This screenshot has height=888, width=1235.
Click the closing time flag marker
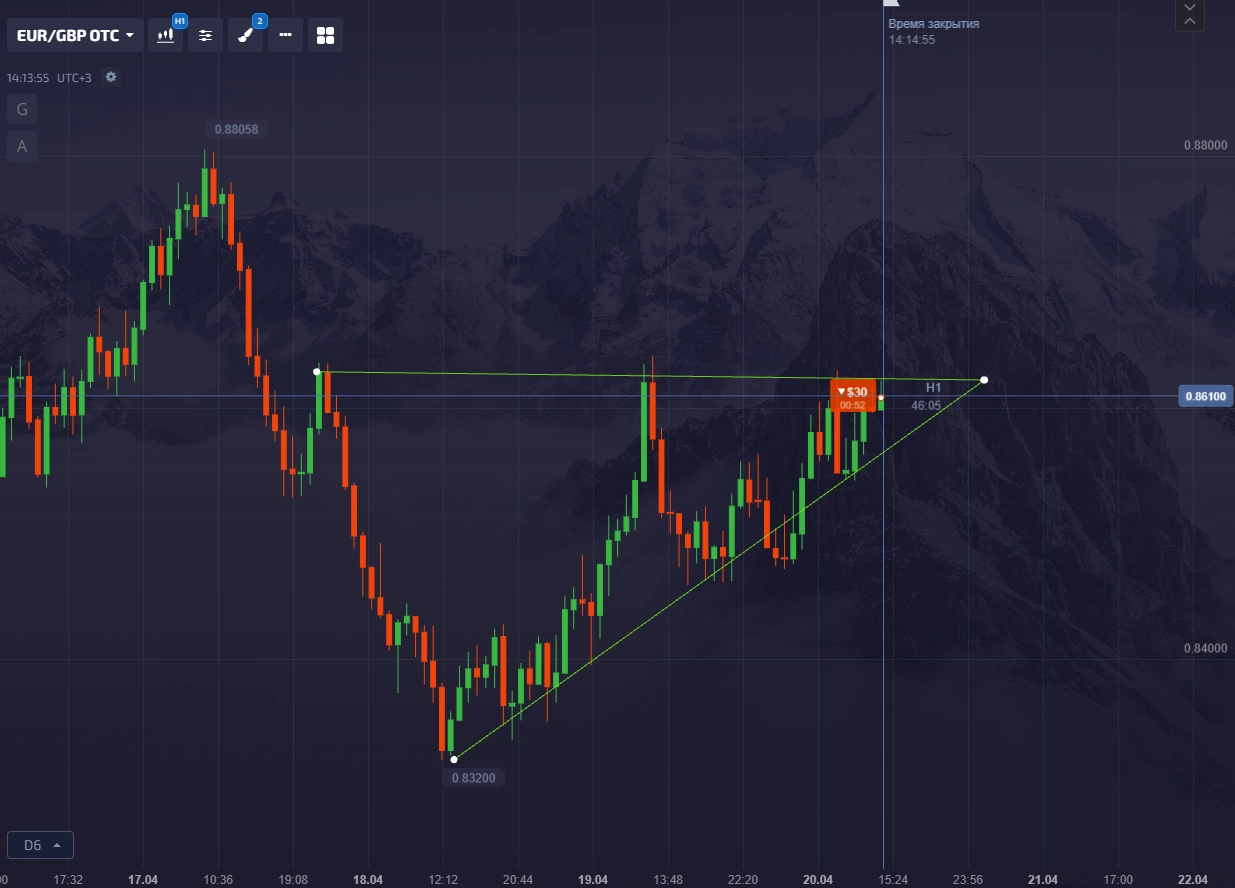tap(892, 4)
